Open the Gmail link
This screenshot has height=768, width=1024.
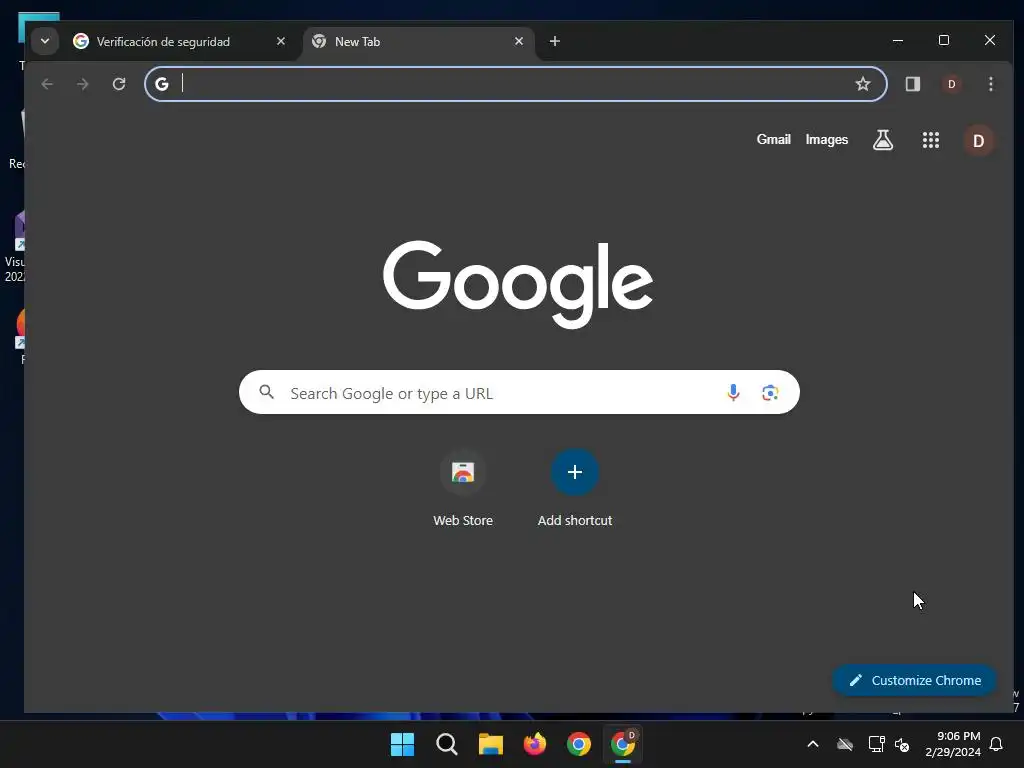tap(773, 139)
